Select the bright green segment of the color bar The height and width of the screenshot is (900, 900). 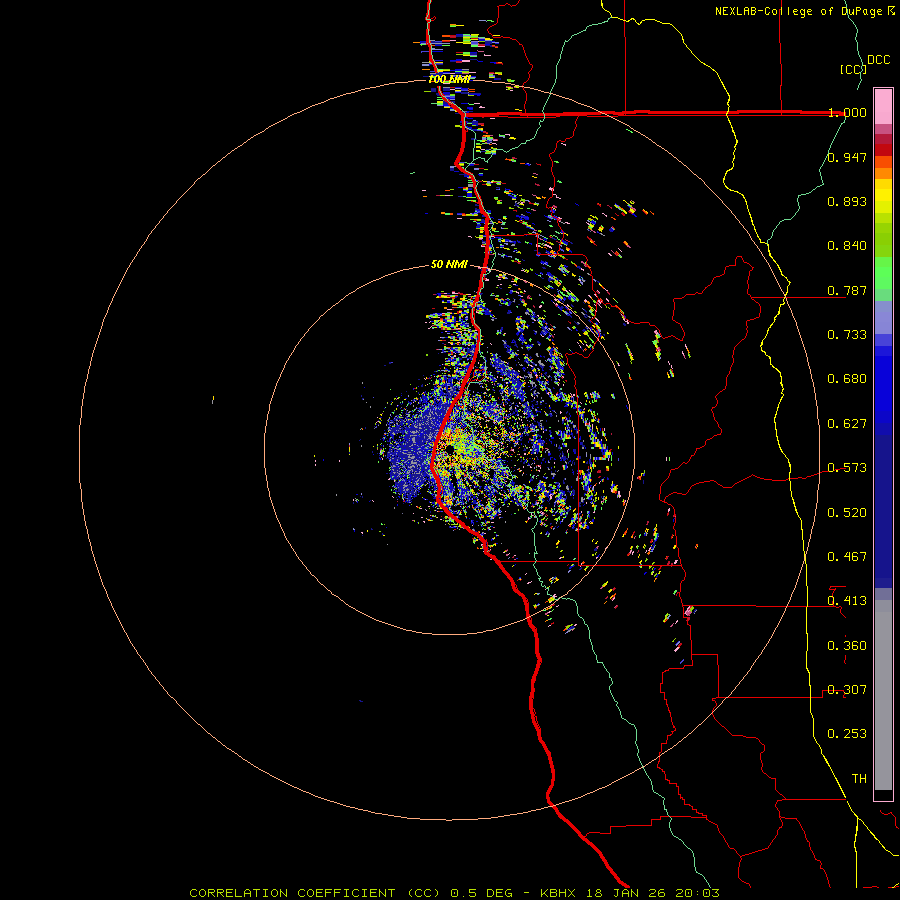click(883, 273)
